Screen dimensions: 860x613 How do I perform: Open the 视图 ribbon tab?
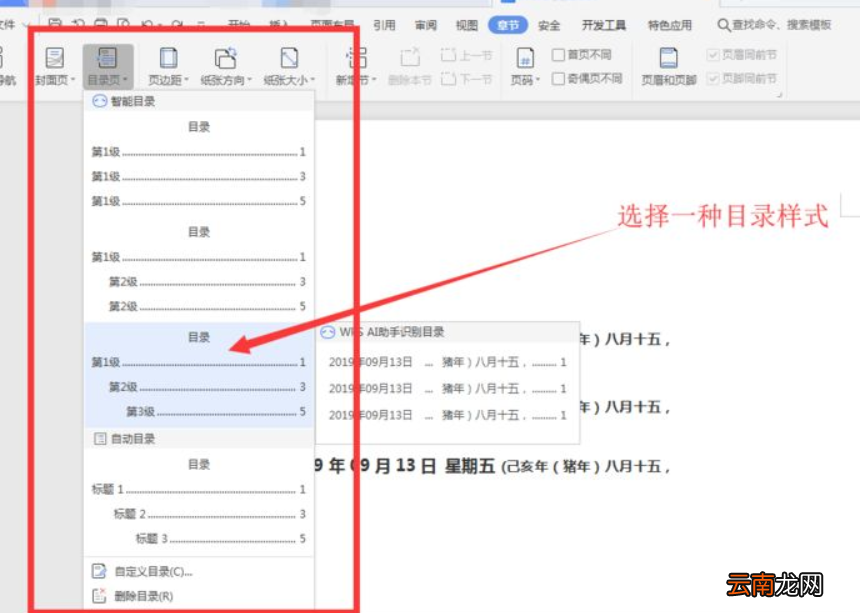(x=467, y=25)
